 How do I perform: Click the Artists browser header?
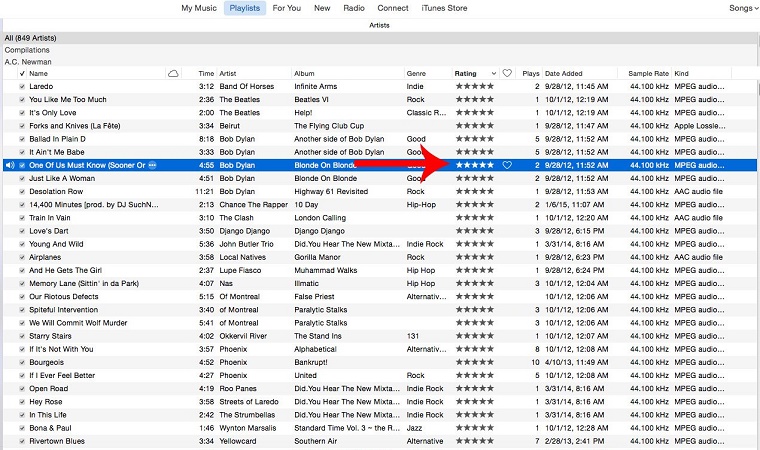(380, 25)
